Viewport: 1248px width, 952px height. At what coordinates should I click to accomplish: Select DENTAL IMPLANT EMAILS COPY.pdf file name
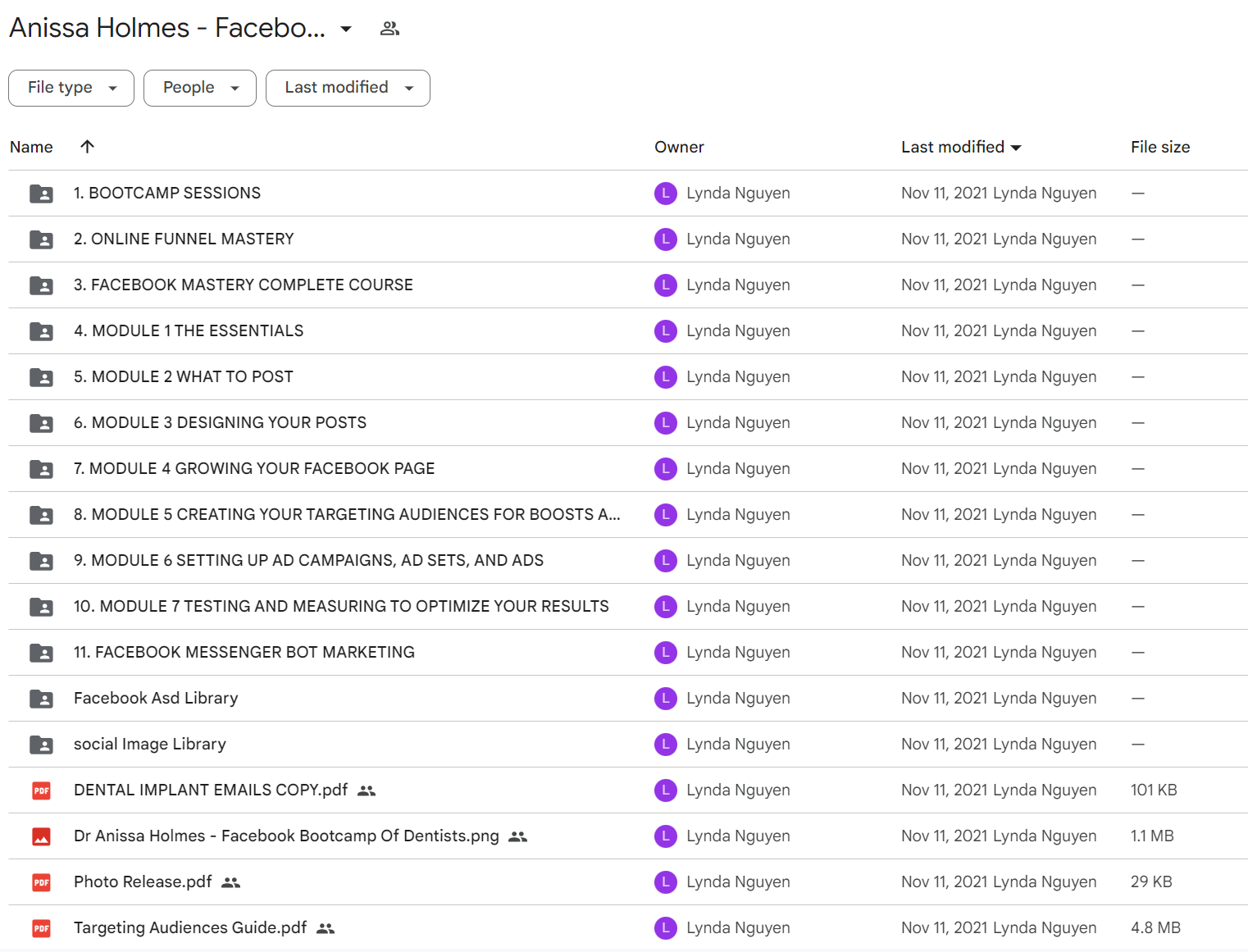pyautogui.click(x=211, y=790)
